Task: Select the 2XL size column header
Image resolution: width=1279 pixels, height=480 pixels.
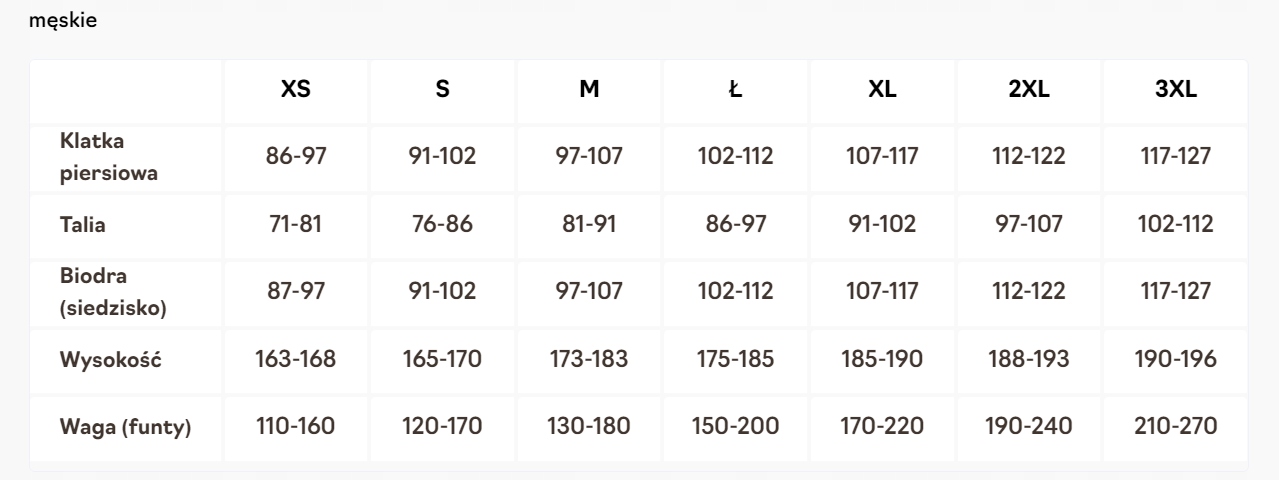Action: pyautogui.click(x=1029, y=89)
